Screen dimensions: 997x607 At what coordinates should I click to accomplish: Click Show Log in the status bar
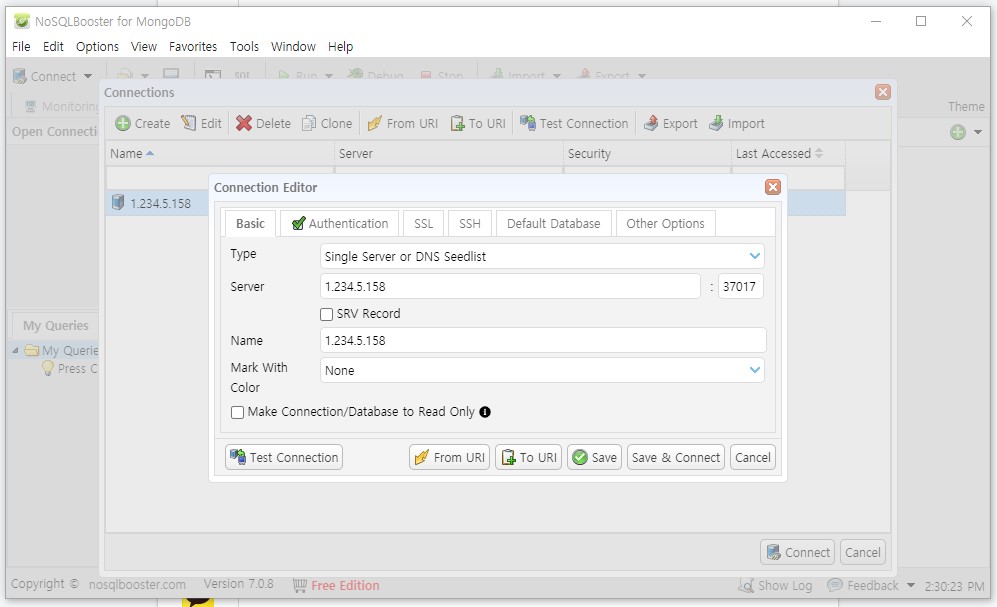775,585
